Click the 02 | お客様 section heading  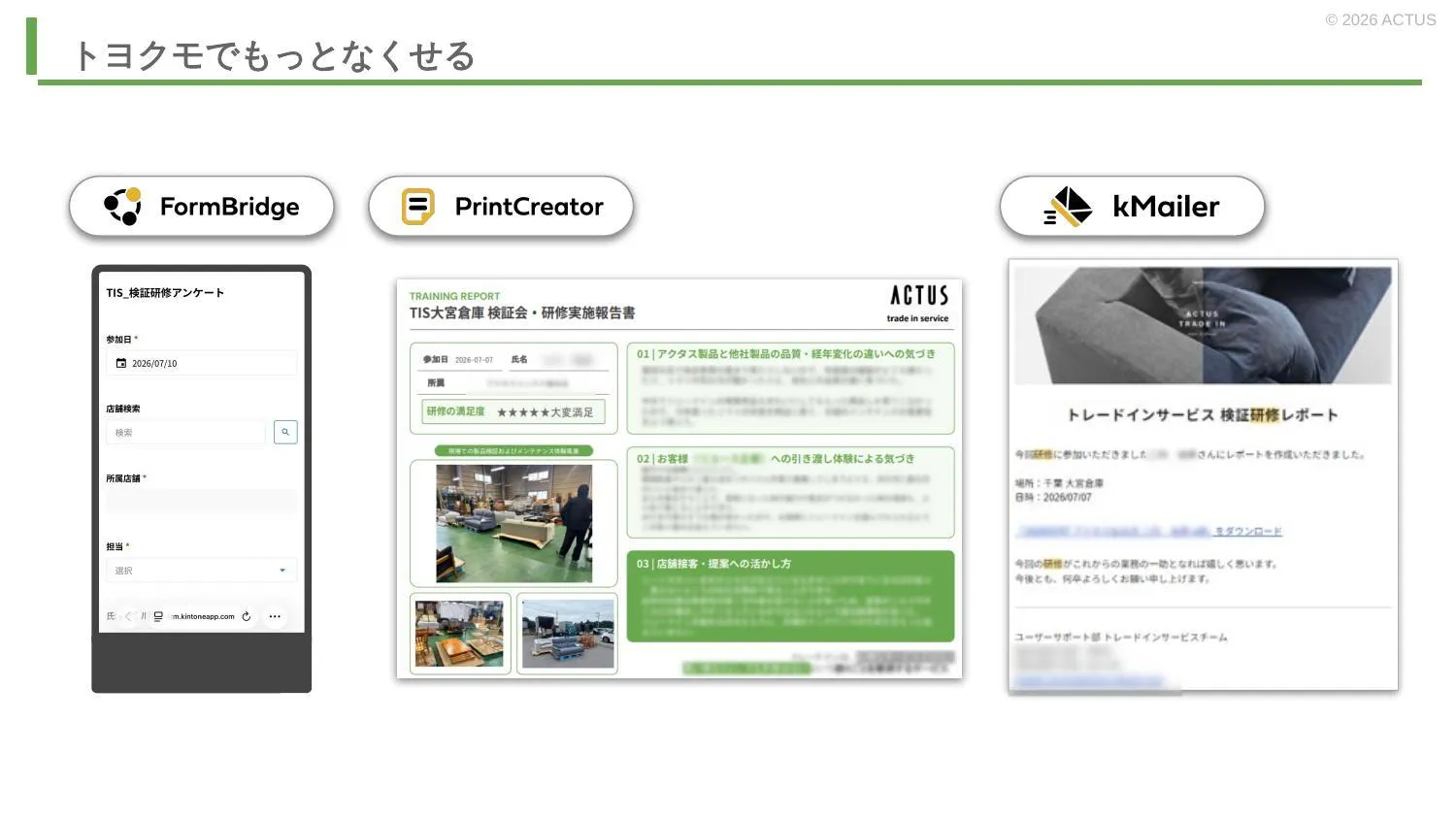pyautogui.click(x=776, y=459)
